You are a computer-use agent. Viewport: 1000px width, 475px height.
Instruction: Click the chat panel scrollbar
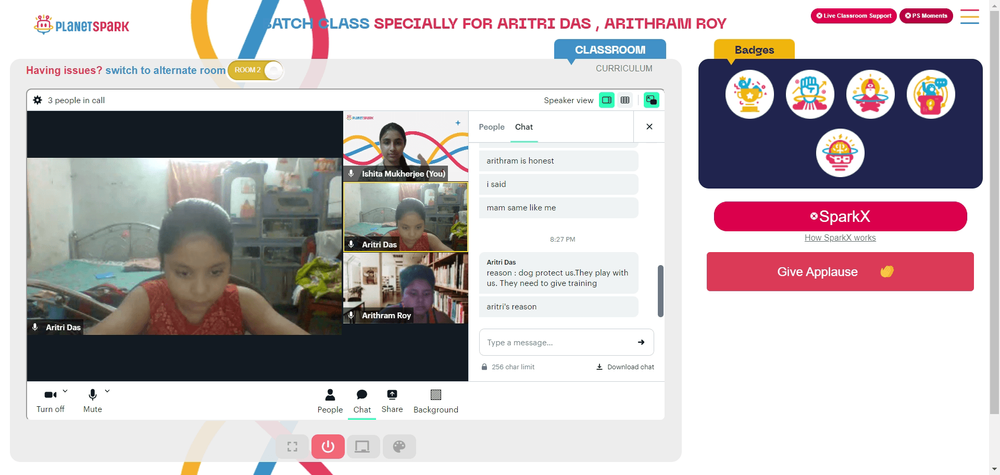tap(660, 291)
